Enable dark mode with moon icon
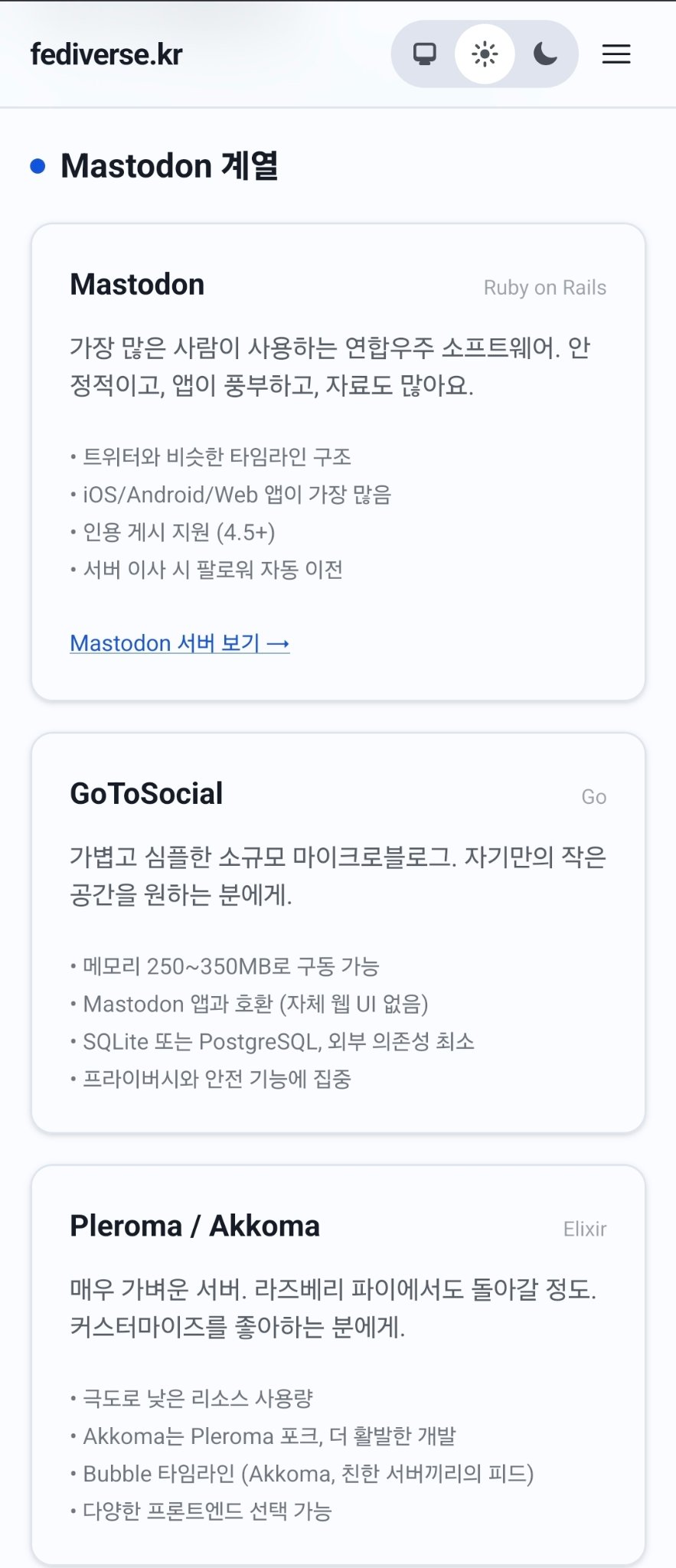This screenshot has width=676, height=1568. pos(545,54)
